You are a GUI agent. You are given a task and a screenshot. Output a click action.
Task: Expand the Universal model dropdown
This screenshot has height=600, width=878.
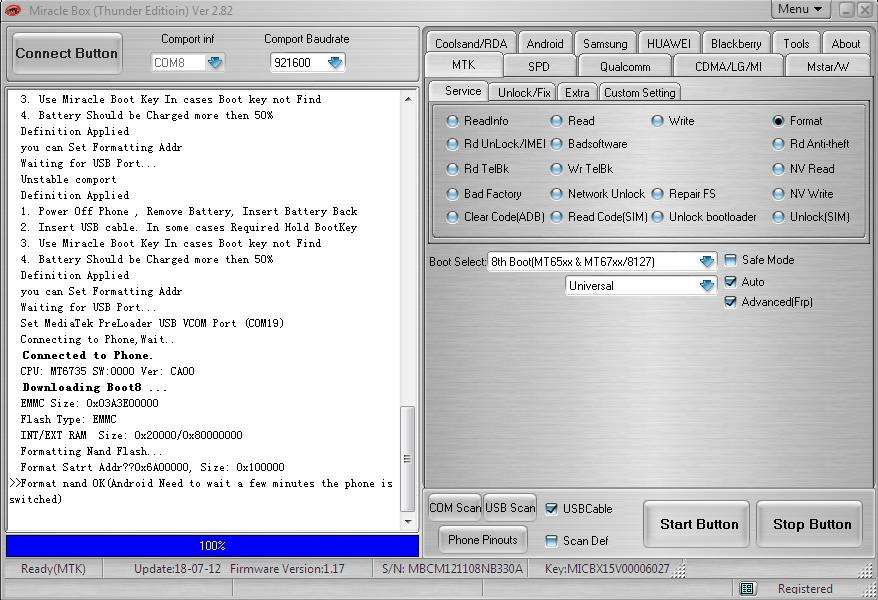point(707,285)
